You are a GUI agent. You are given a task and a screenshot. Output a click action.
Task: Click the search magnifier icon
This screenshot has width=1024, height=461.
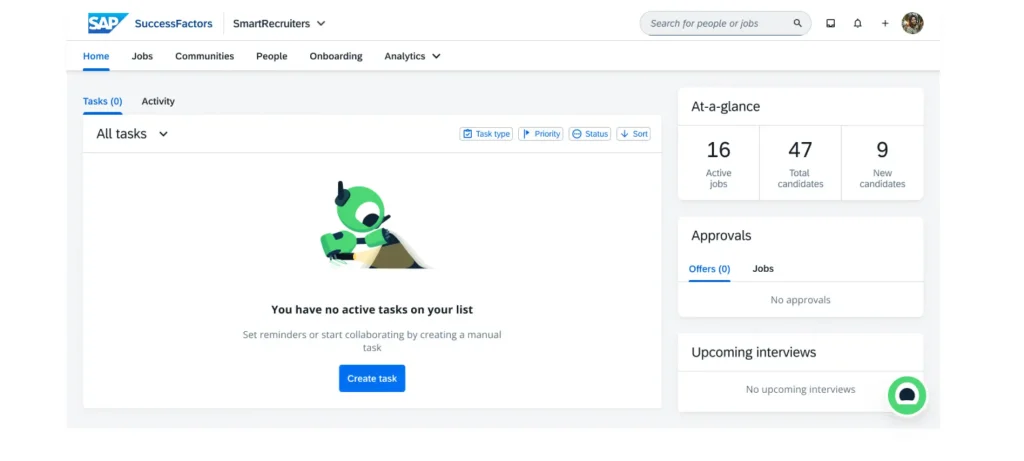point(797,23)
